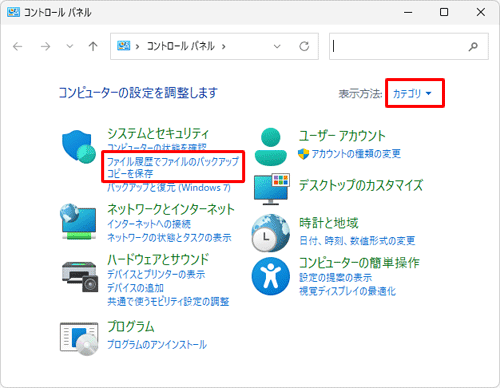500x388 pixels.
Task: Open the カテゴリ view-by dropdown
Action: tap(412, 94)
